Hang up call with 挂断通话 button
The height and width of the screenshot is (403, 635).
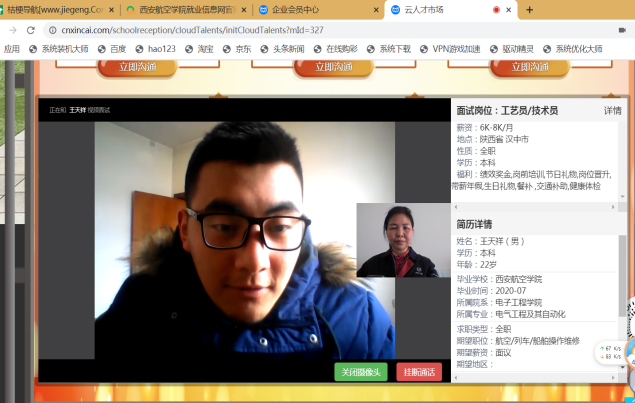tap(418, 372)
